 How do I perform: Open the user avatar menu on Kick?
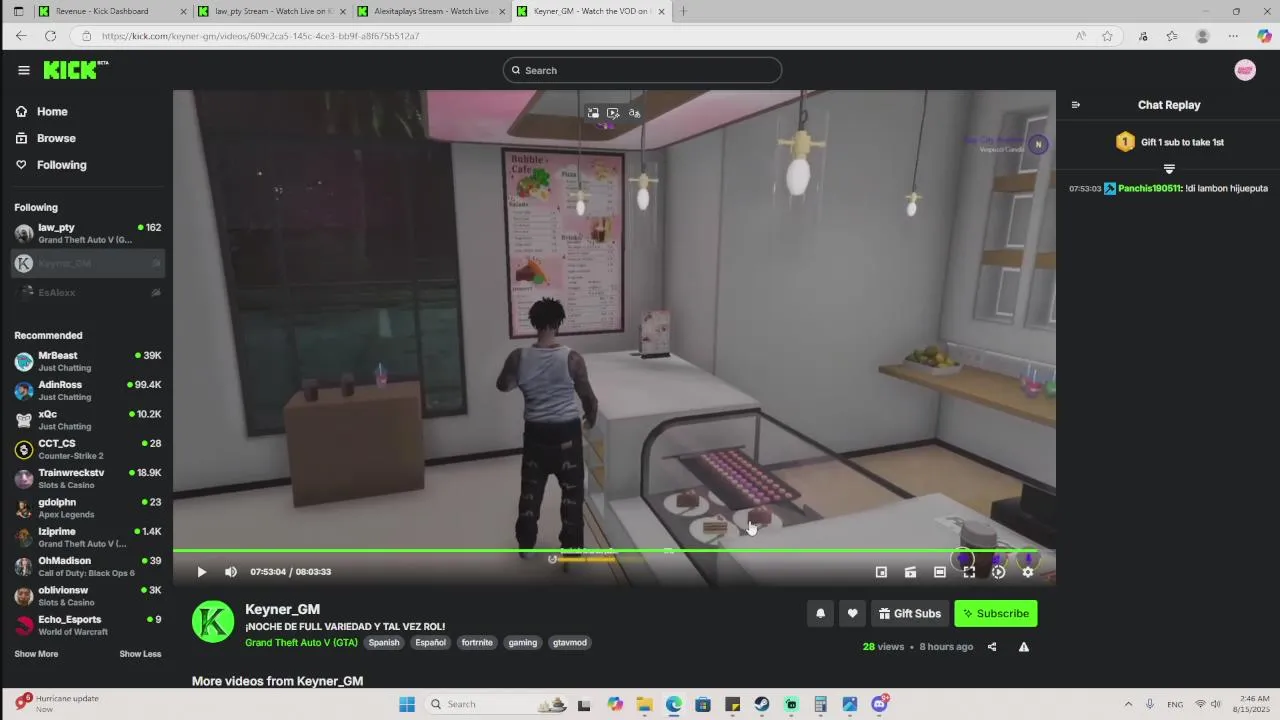point(1245,70)
